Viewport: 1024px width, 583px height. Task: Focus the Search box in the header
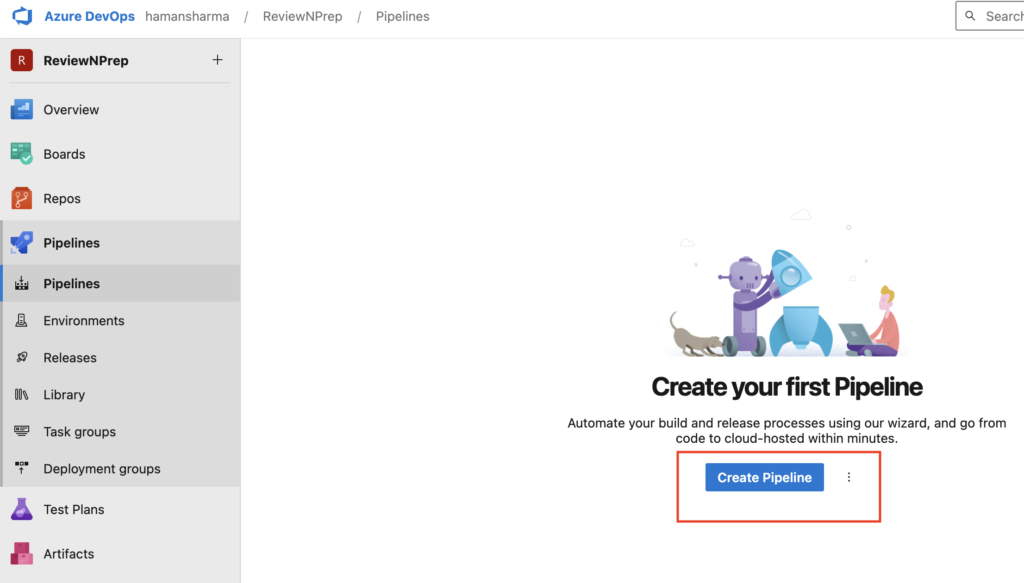coord(990,16)
